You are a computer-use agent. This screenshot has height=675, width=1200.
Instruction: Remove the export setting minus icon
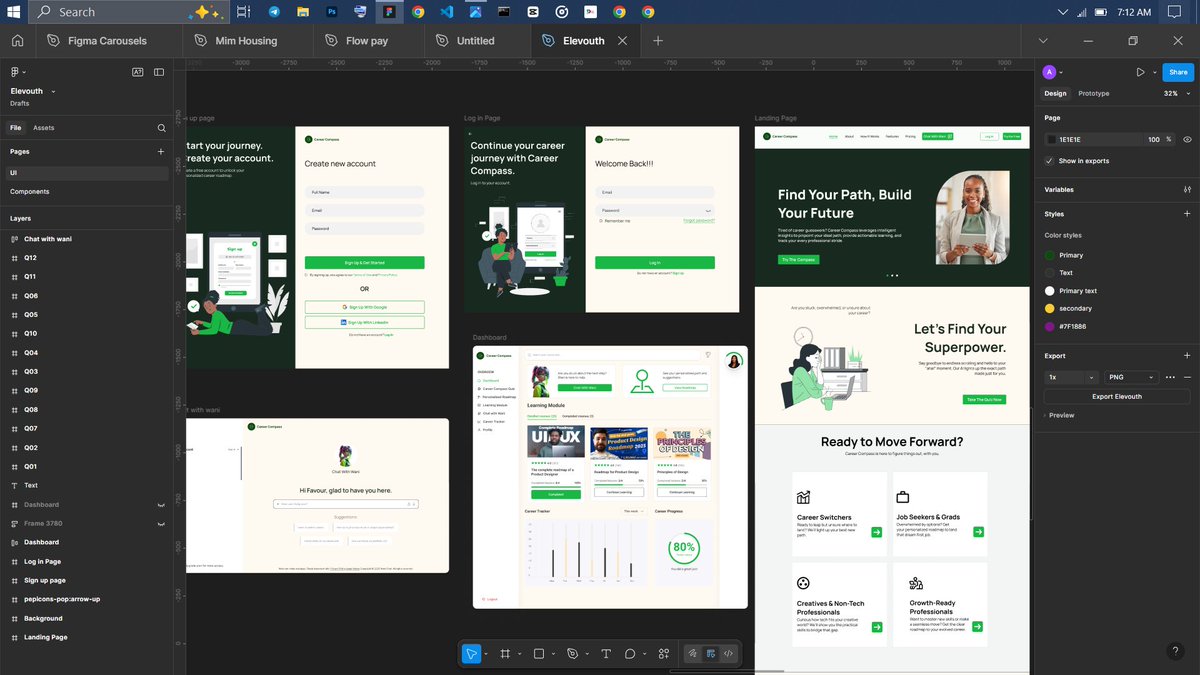1187,377
